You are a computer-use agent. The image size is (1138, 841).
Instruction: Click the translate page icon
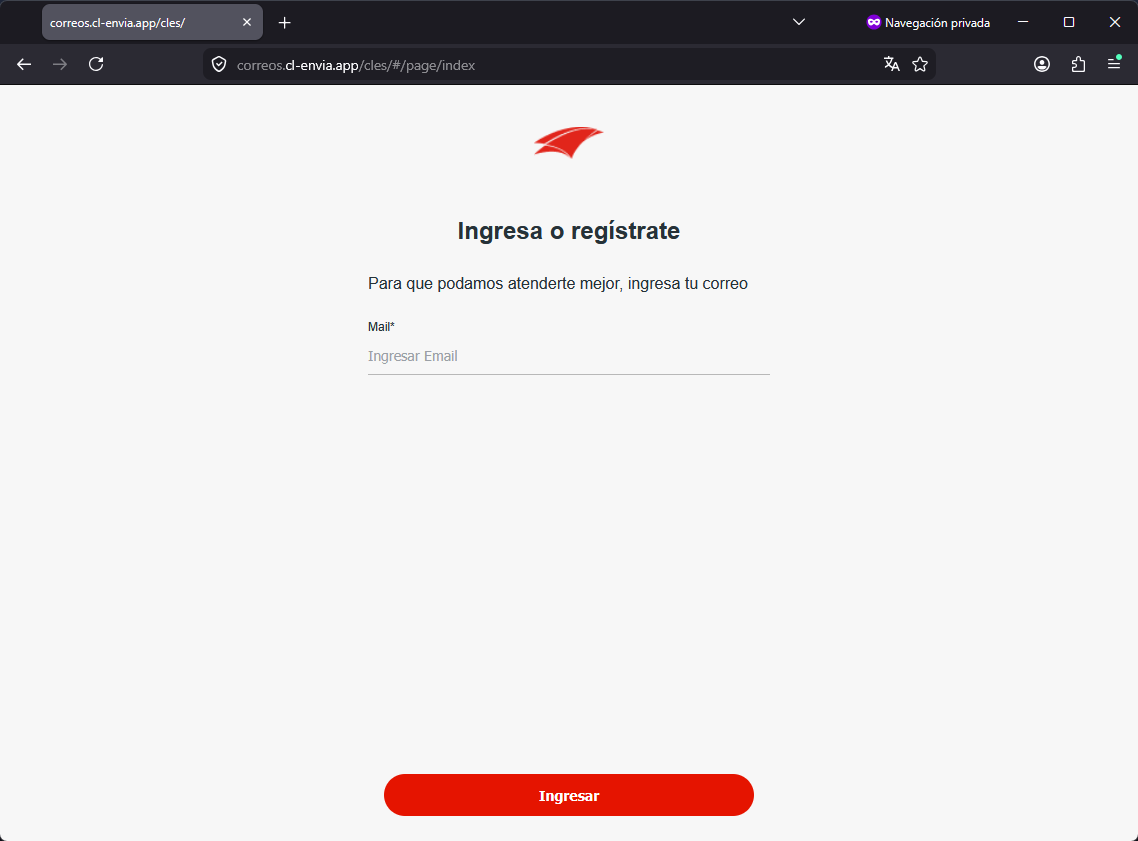[891, 65]
